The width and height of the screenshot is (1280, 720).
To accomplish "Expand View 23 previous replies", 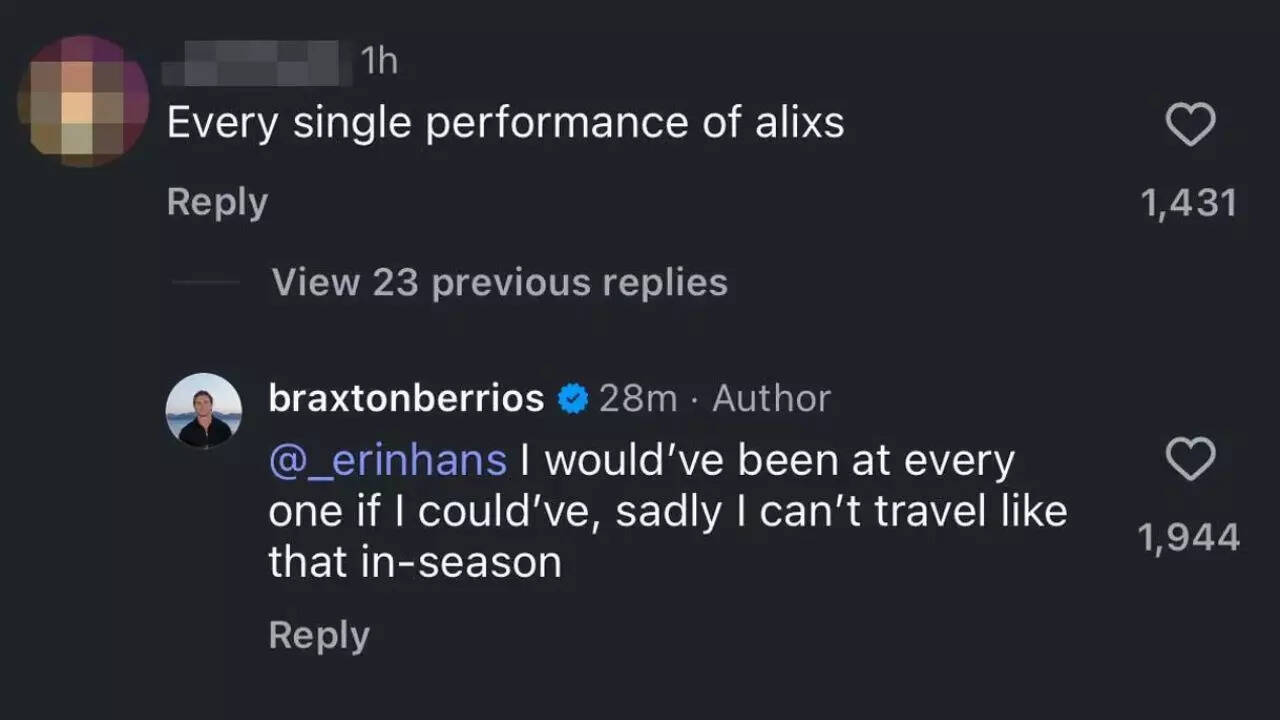I will click(499, 282).
